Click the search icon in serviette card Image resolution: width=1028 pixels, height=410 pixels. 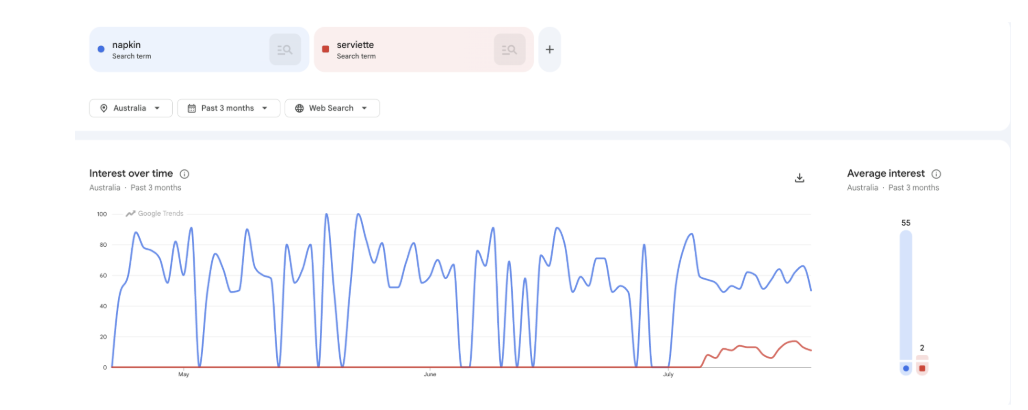pyautogui.click(x=509, y=50)
